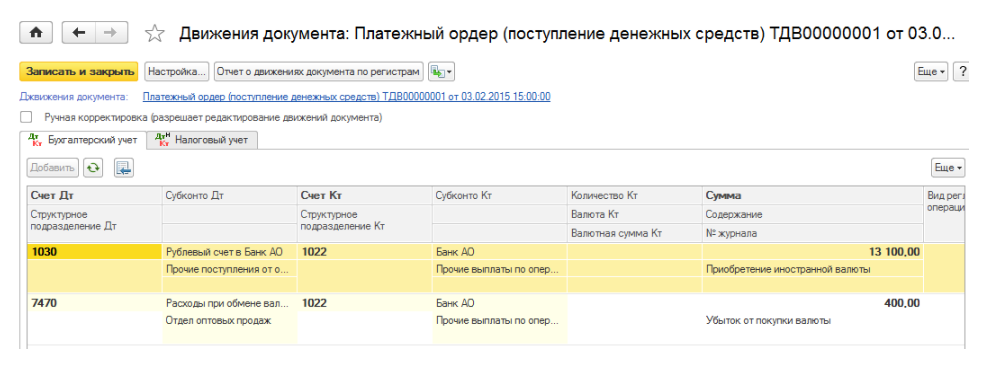Click the Добавить button
1004x370 pixels.
pos(53,168)
